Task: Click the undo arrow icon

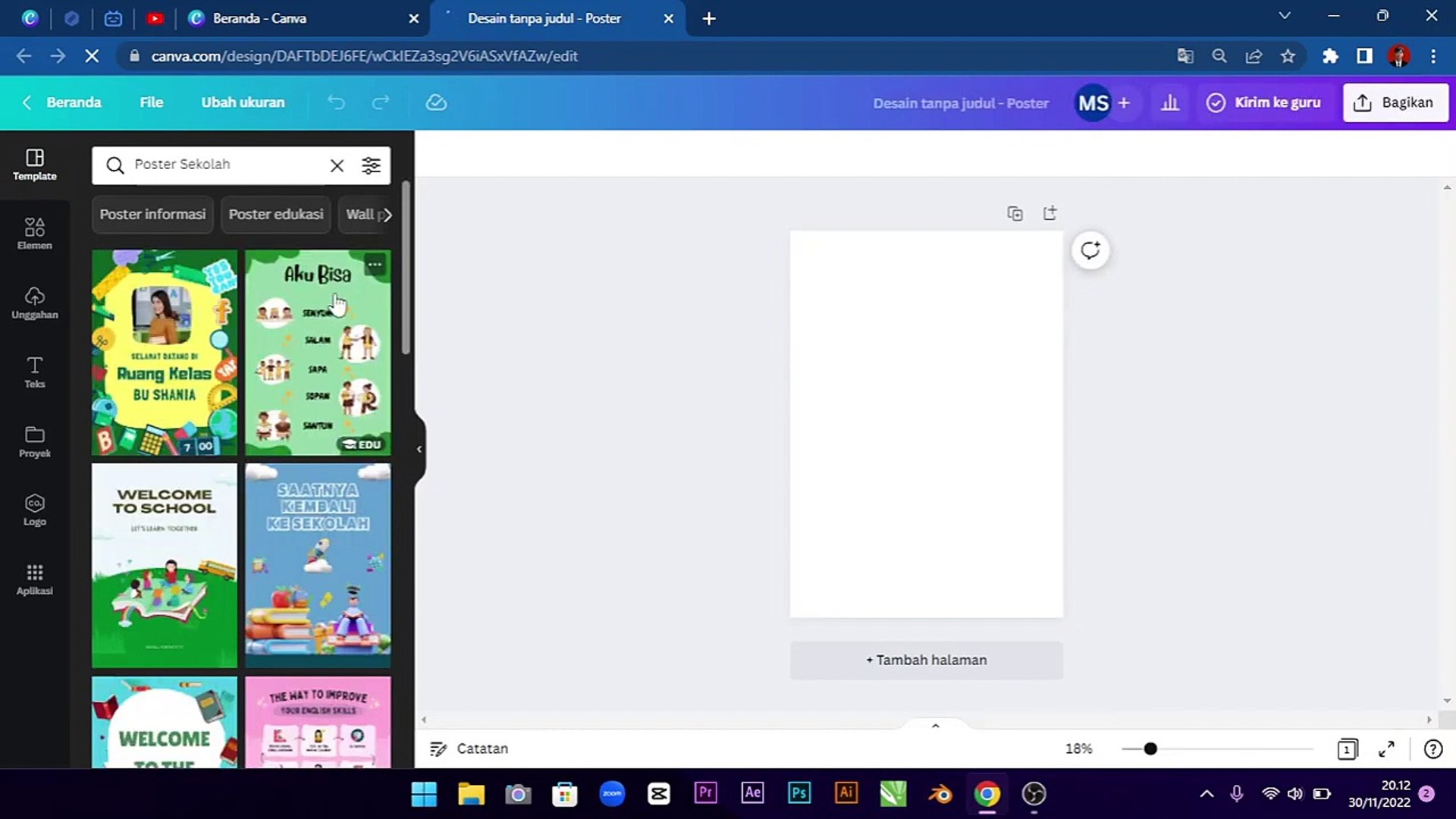Action: [337, 102]
